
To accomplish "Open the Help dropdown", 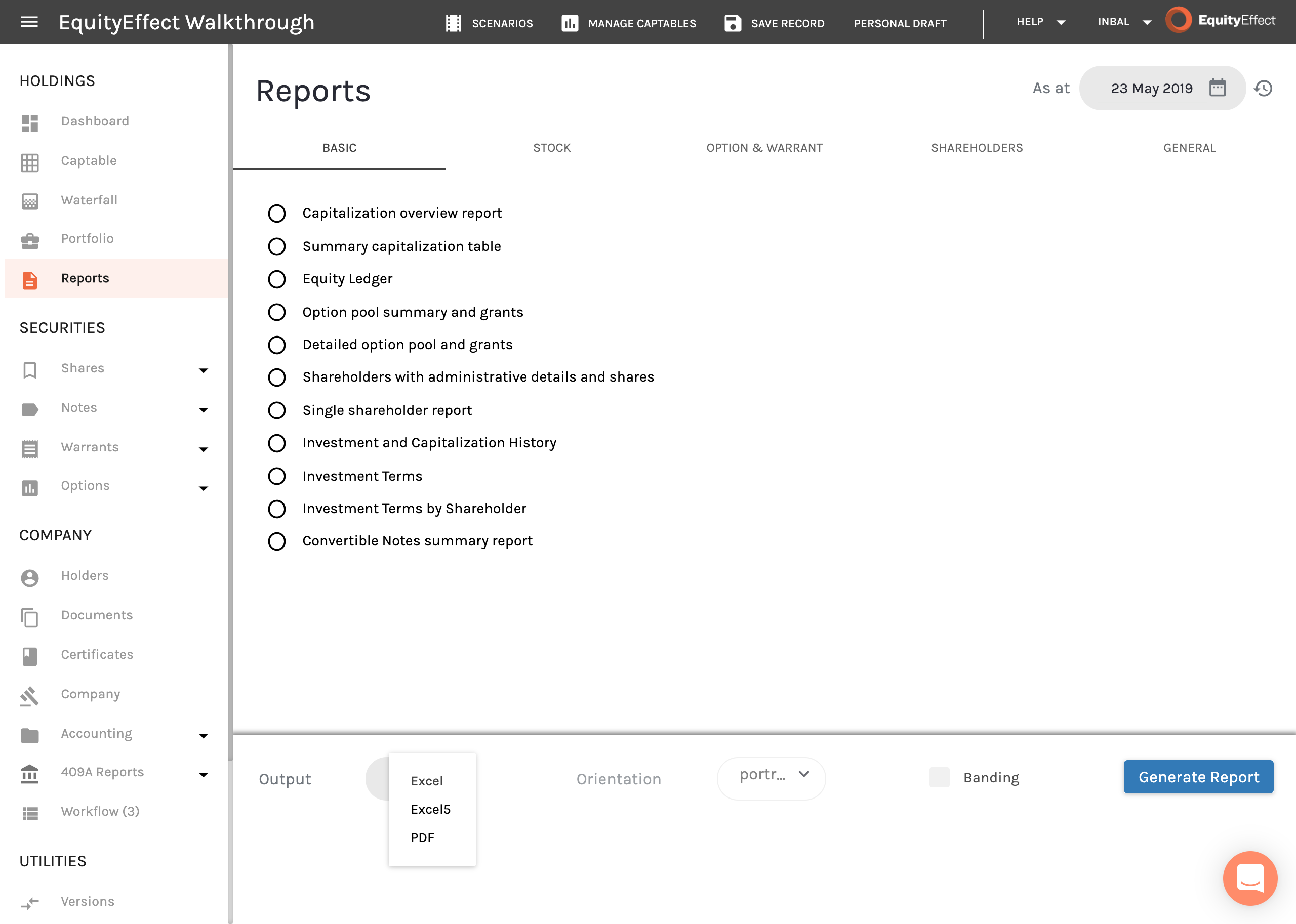I will click(x=1041, y=22).
